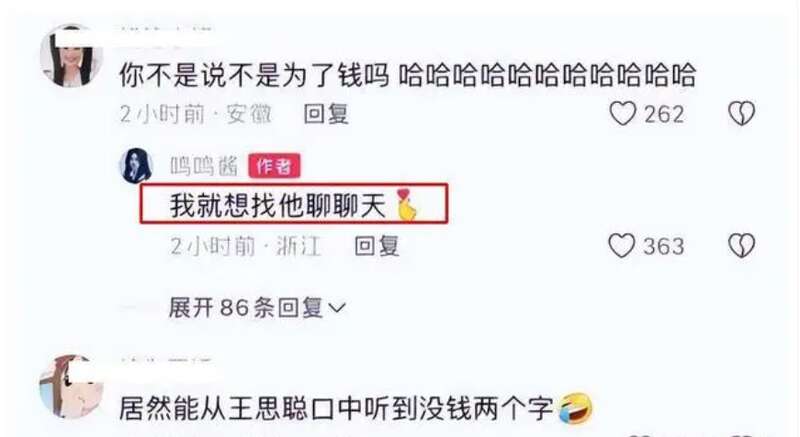Select the comment text 你不是说不是为了钱吗
The width and height of the screenshot is (800, 437).
click(x=254, y=75)
